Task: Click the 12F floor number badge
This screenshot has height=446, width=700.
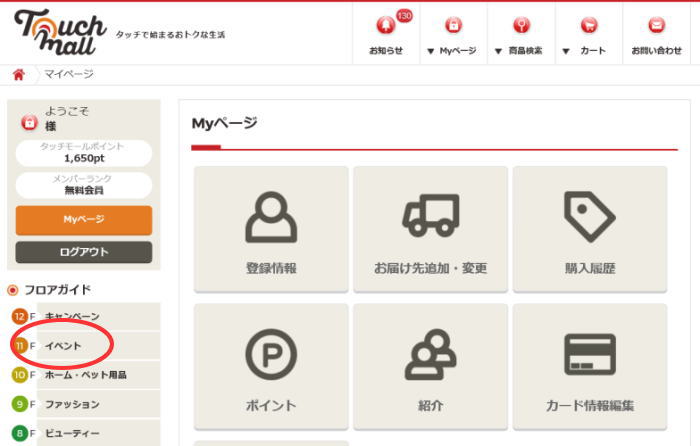Action: pyautogui.click(x=20, y=317)
